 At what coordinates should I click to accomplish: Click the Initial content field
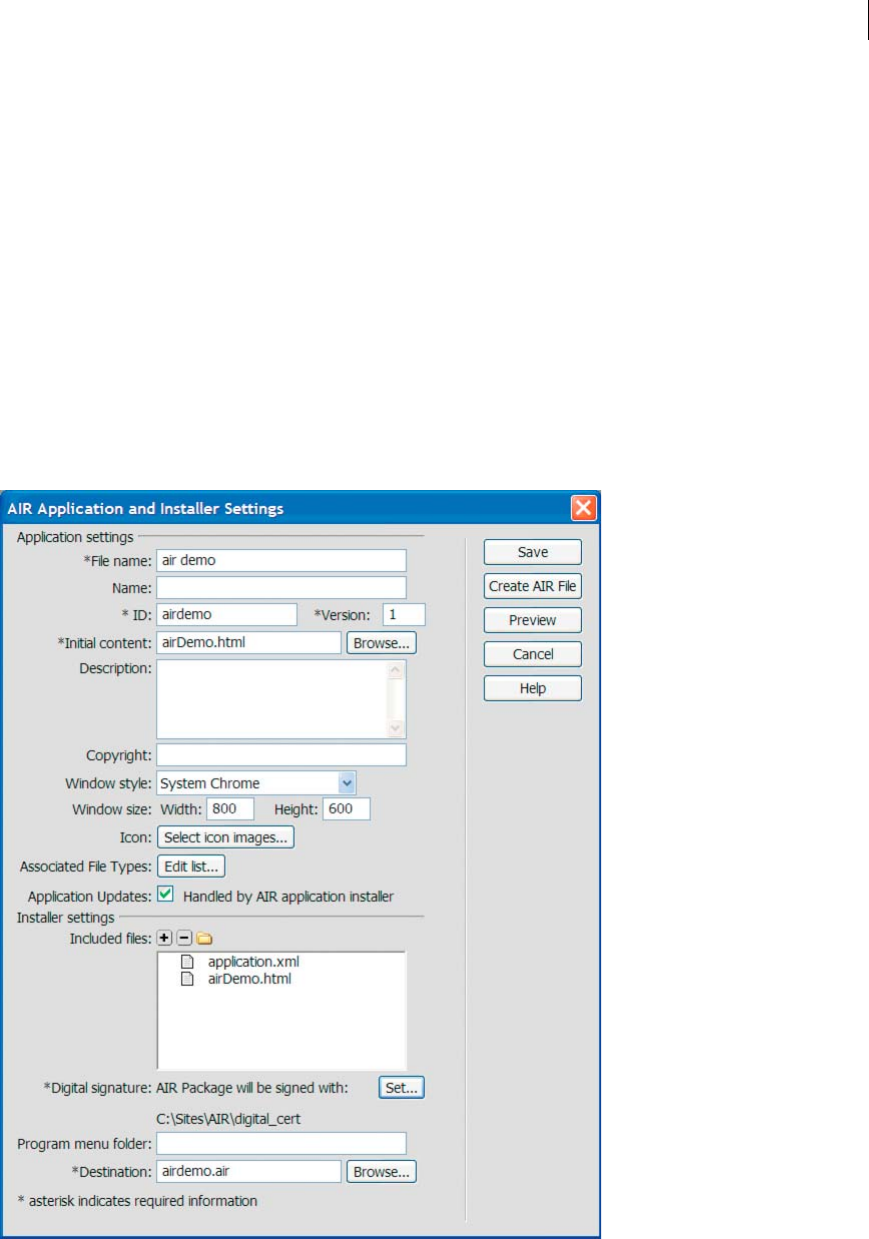pyautogui.click(x=249, y=642)
